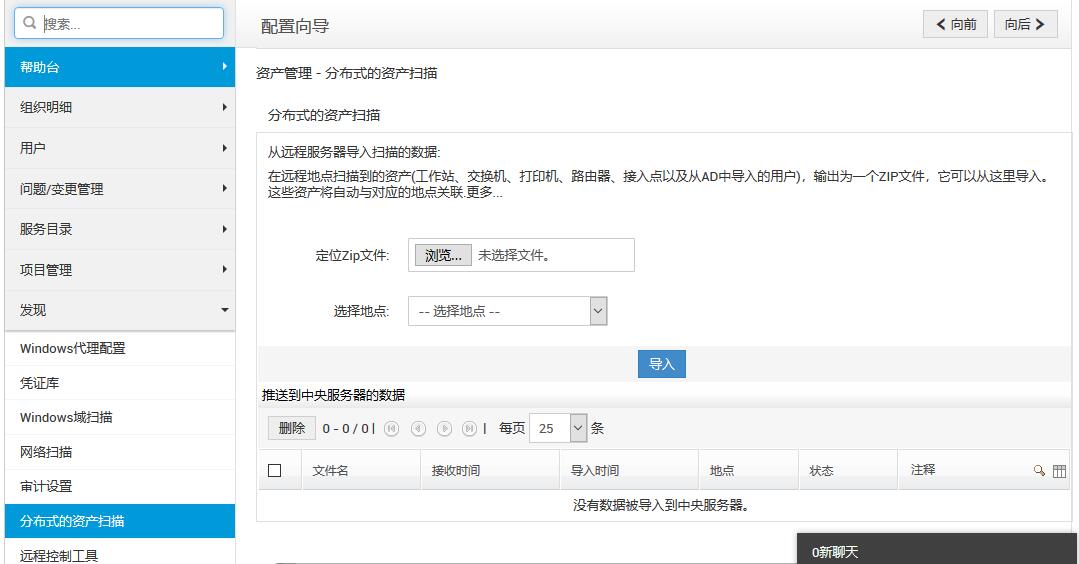Click the 向后 navigation button
Image resolution: width=1079 pixels, height=564 pixels.
(1025, 24)
